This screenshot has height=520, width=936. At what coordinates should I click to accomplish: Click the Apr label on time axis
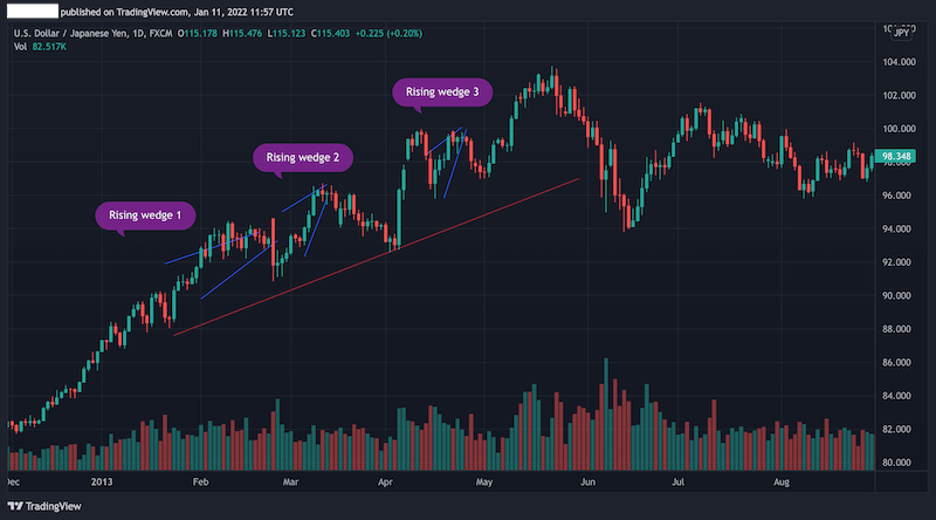(385, 482)
